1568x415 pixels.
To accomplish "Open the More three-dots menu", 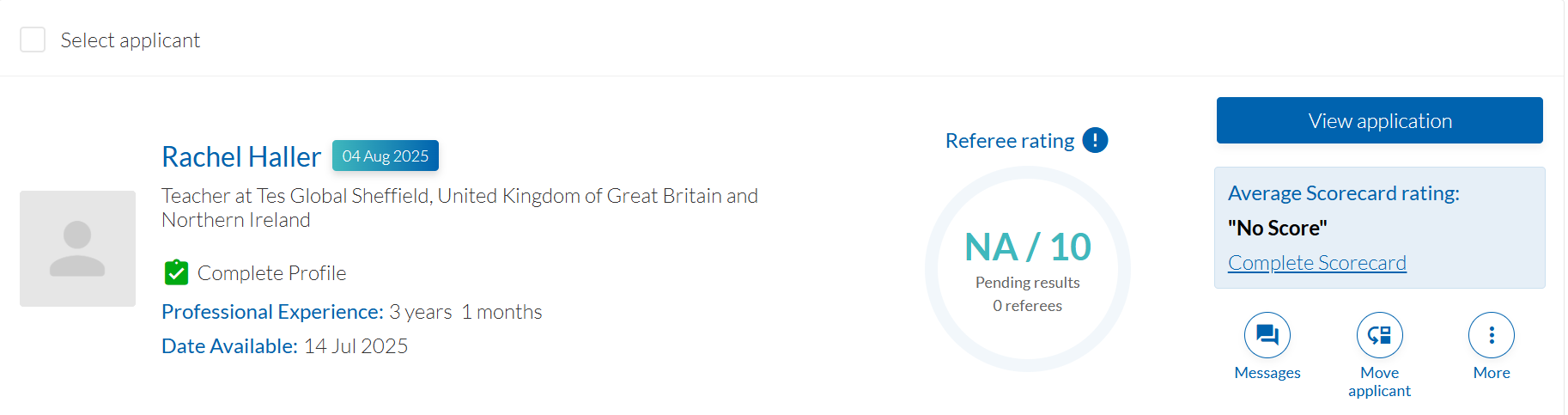I will (x=1491, y=334).
